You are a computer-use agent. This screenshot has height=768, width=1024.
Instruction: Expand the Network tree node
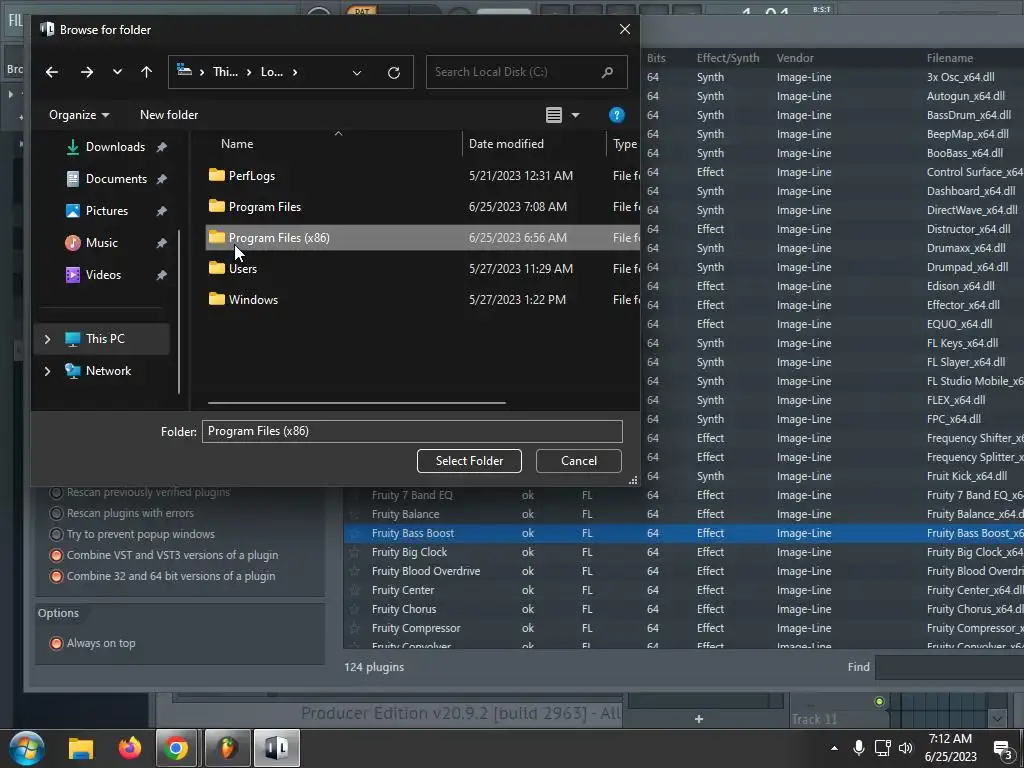coord(47,371)
